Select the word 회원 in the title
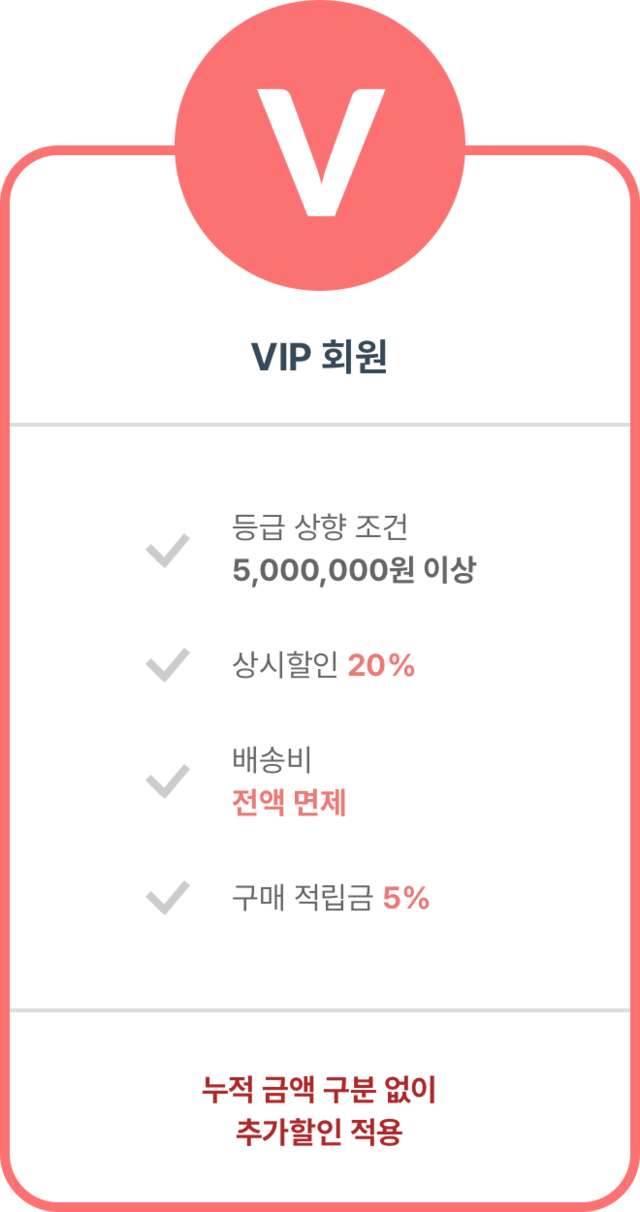Image resolution: width=640 pixels, height=1212 pixels. (353, 357)
